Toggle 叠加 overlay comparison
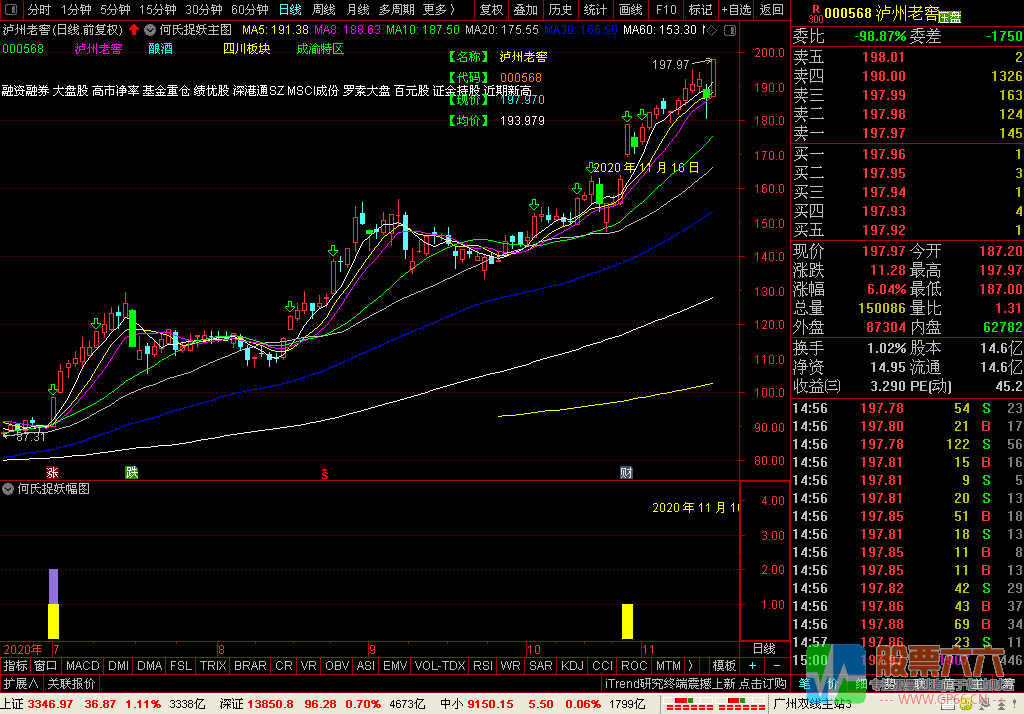 coord(525,10)
